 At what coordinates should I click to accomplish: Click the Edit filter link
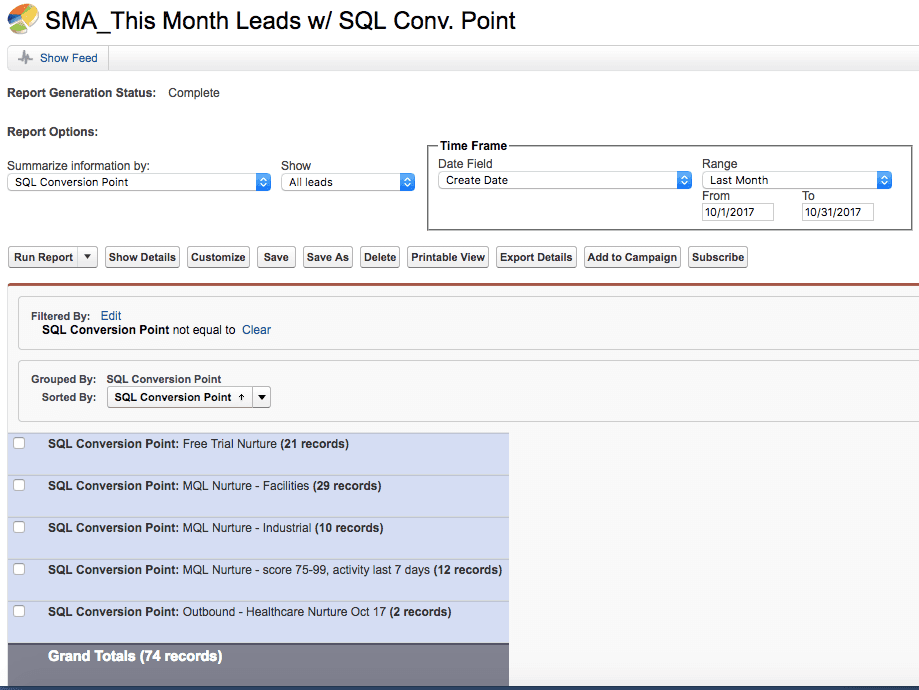[111, 316]
